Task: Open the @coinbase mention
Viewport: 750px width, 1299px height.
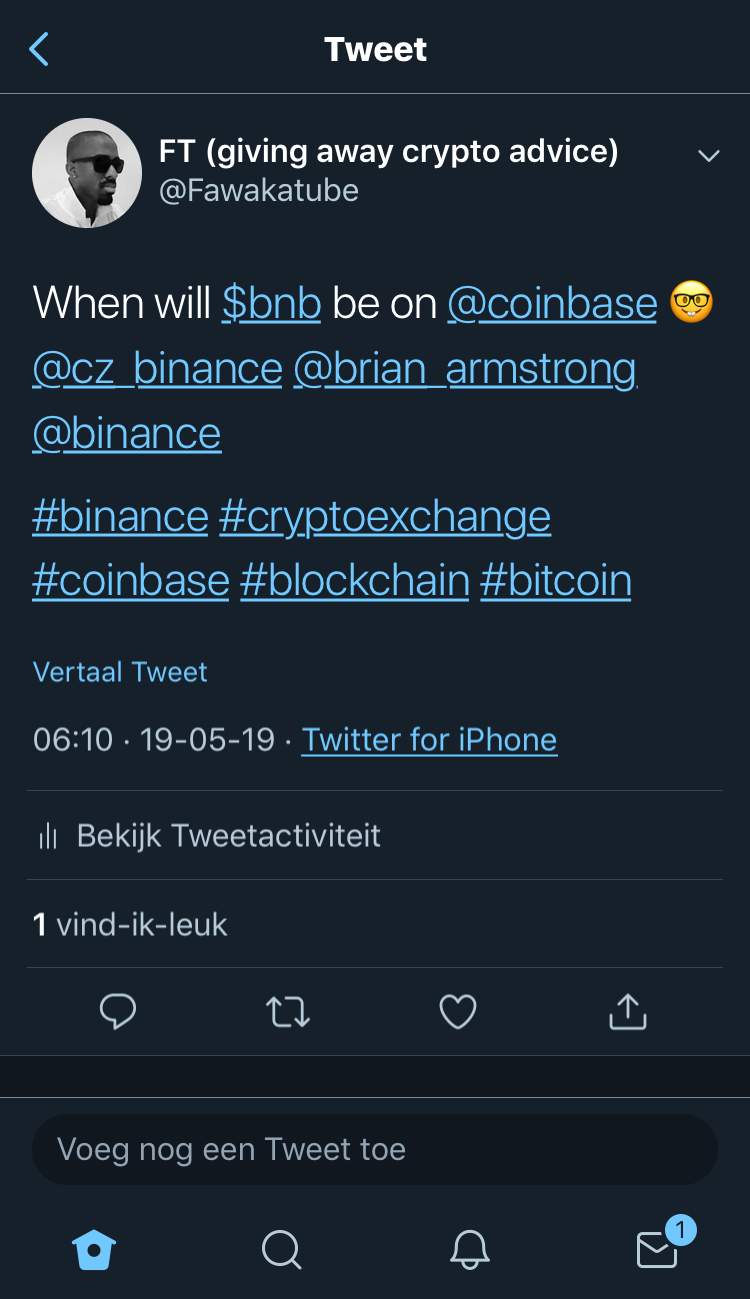Action: 551,303
